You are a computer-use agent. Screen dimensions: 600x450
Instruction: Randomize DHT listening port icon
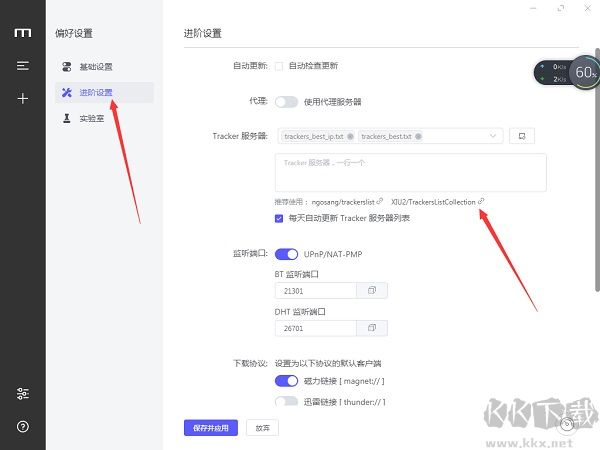coord(372,328)
